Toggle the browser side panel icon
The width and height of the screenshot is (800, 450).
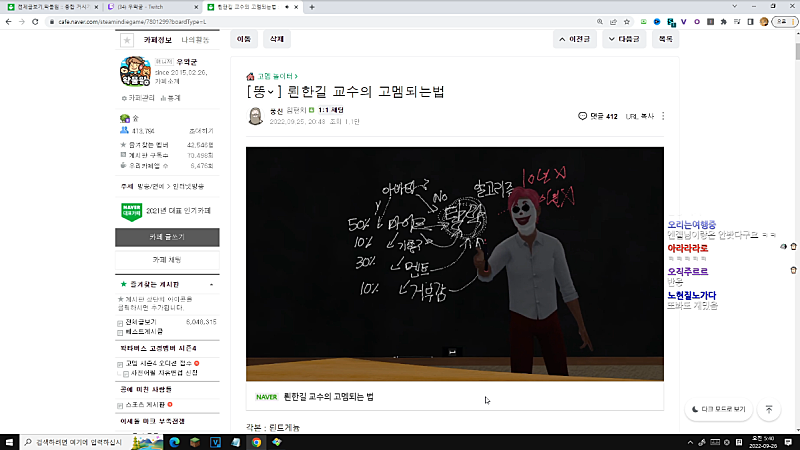tap(750, 22)
